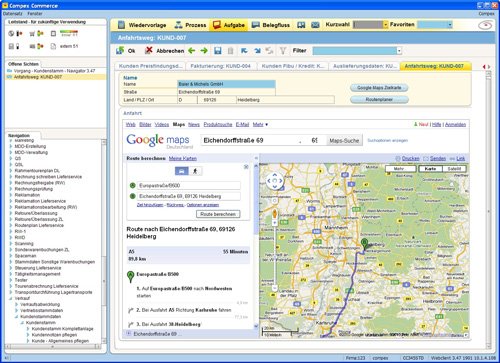Open Kundennotizen pflegen in navigation
This screenshot has width=500, height=363.
coord(54,335)
